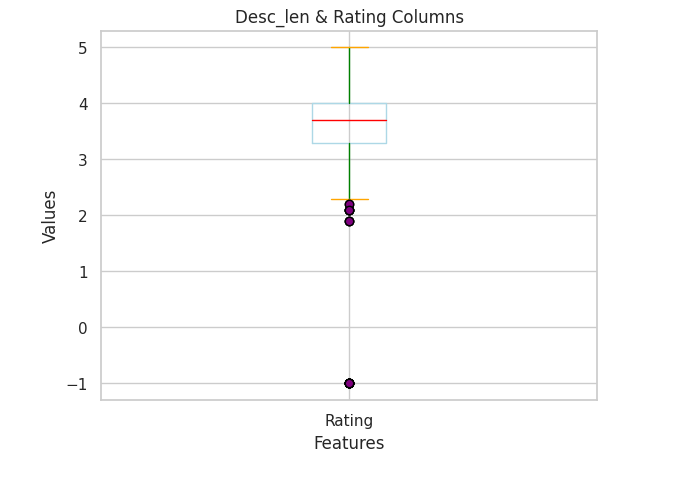Click the 'Values' y-axis label
The height and width of the screenshot is (480, 685).
tap(50, 216)
